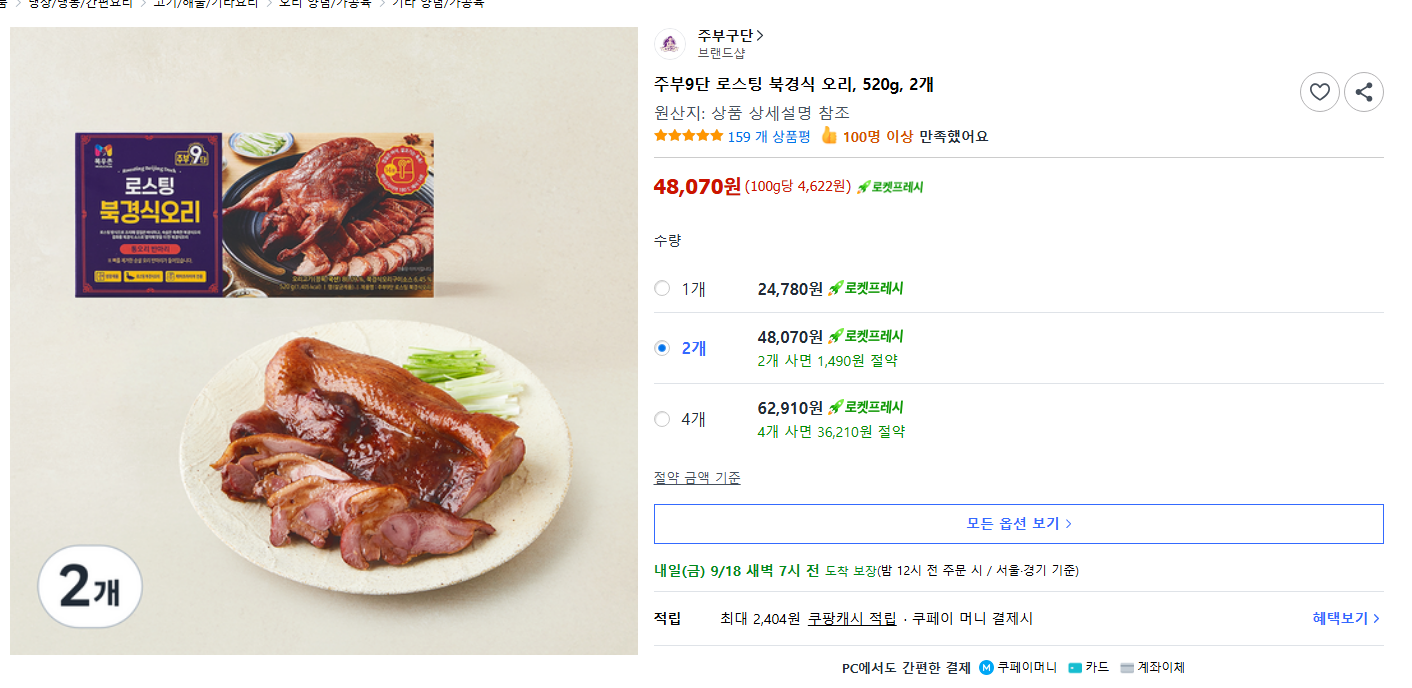Viewport: 1412px width, 688px height.
Task: Open the 주부구단 brand shop chevron
Action: (760, 36)
